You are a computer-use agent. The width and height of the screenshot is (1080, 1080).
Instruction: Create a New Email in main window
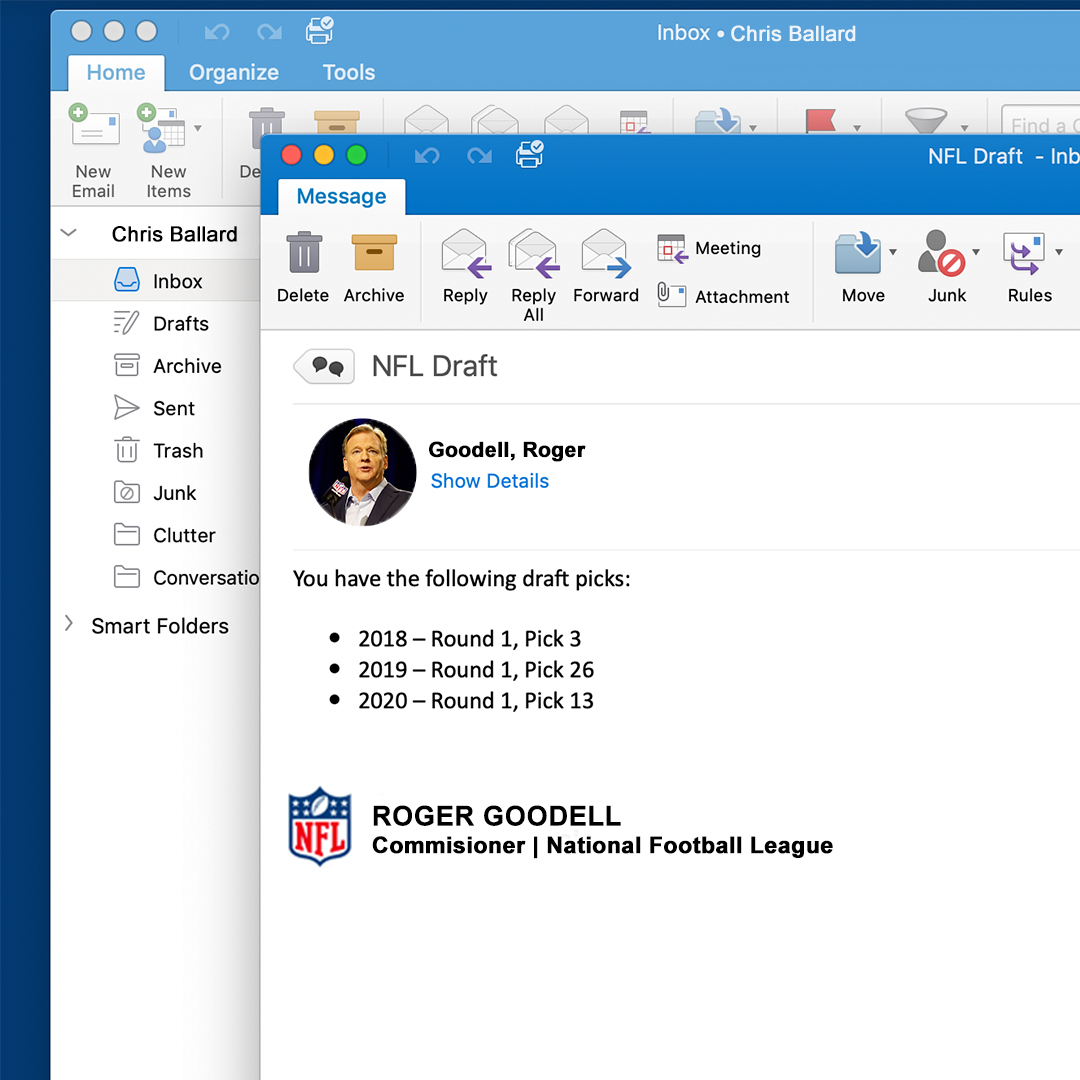click(x=94, y=152)
